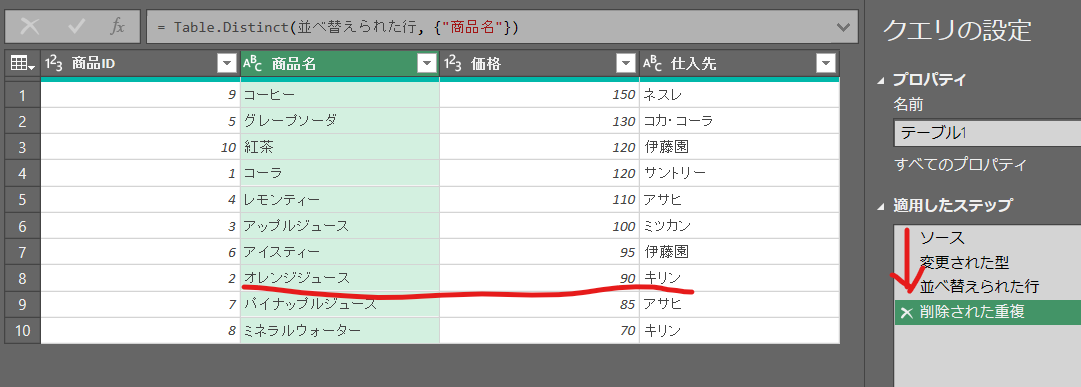Select row number 10 header
The width and height of the screenshot is (1081, 387).
pyautogui.click(x=23, y=331)
